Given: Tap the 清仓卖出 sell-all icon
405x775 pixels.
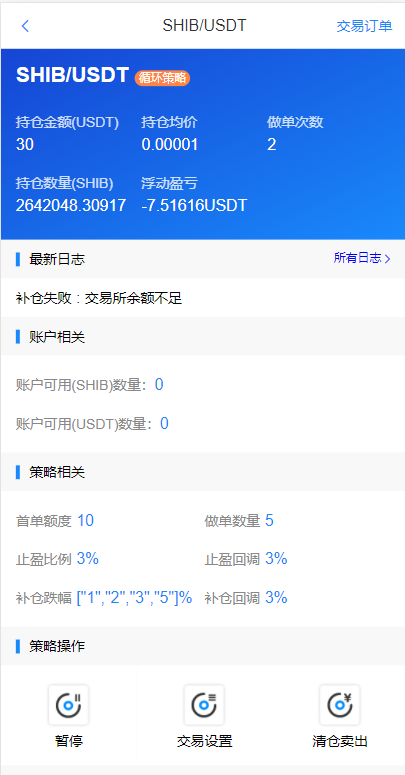Looking at the screenshot, I should (x=340, y=705).
